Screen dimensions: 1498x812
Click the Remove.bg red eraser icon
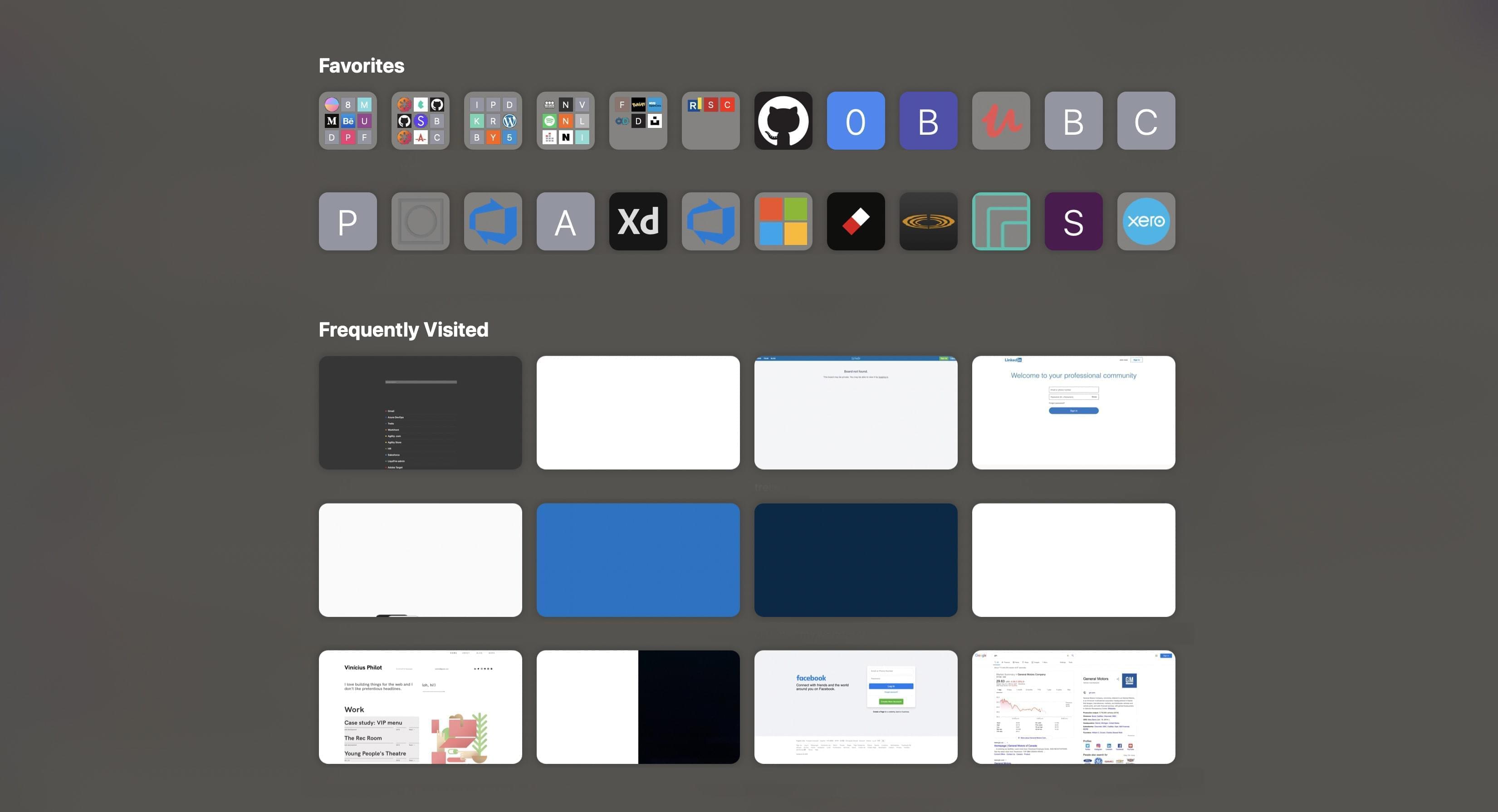tap(856, 220)
